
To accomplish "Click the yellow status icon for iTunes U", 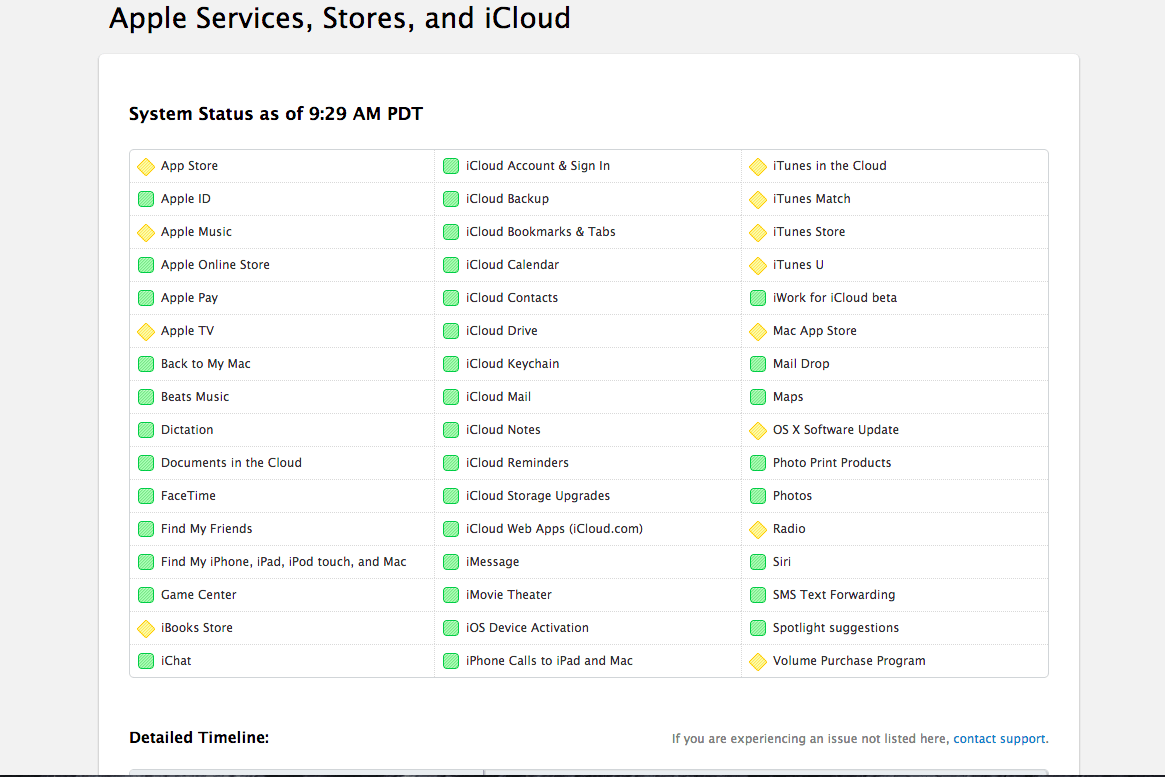I will (x=758, y=265).
